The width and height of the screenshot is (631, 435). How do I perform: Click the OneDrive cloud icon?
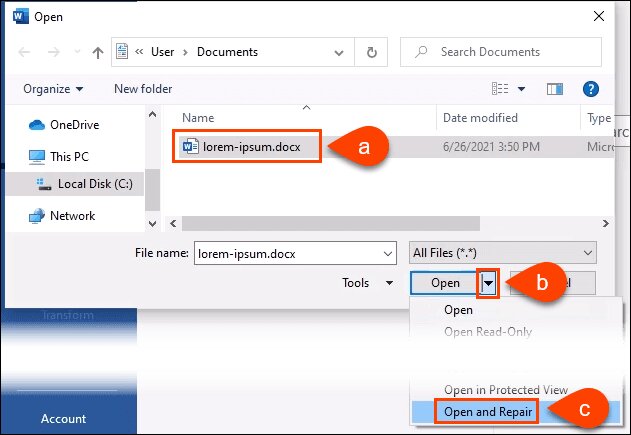[37, 125]
